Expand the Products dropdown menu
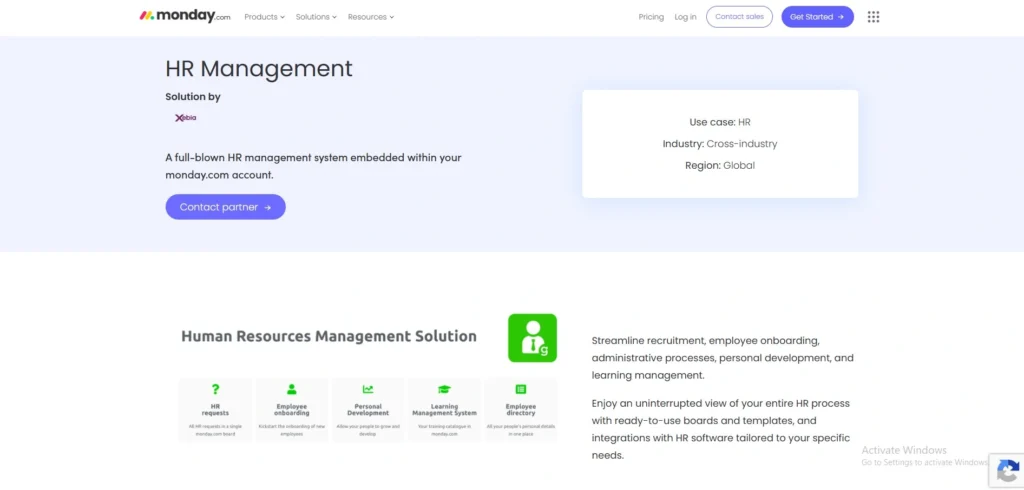This screenshot has height=490, width=1024. (264, 17)
